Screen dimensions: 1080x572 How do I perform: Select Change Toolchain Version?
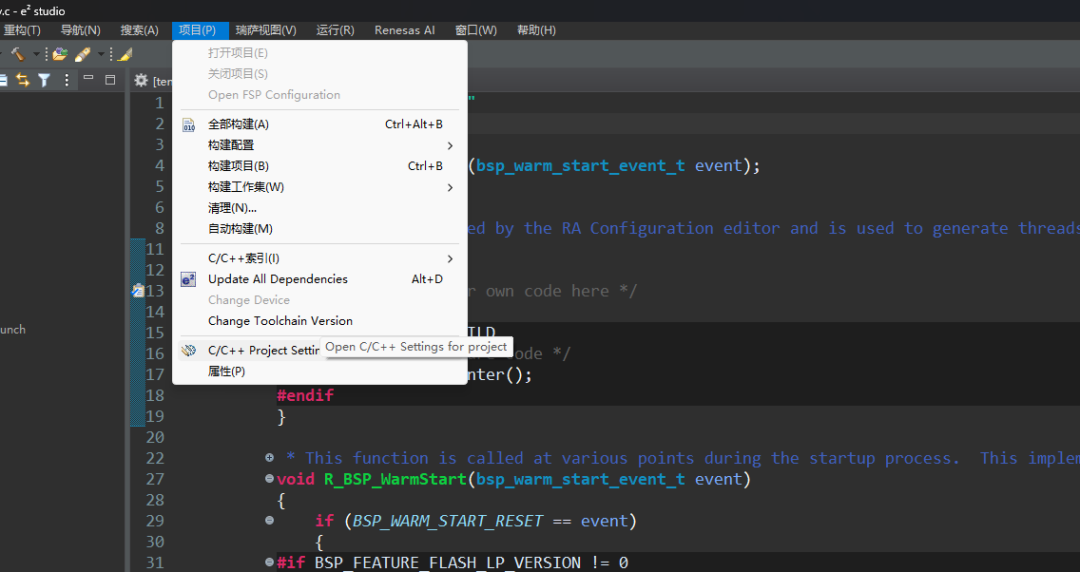(x=280, y=321)
